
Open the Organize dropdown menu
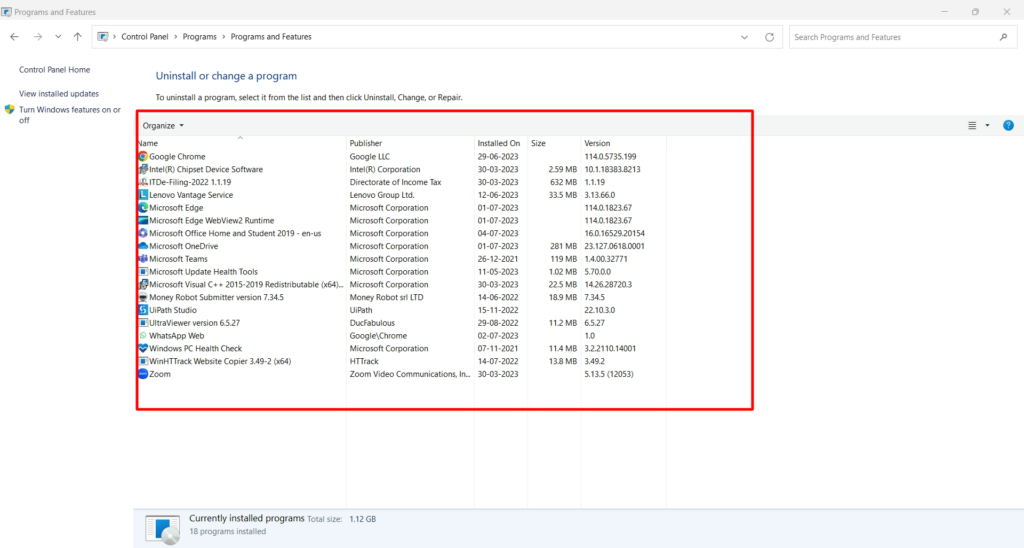(x=163, y=126)
